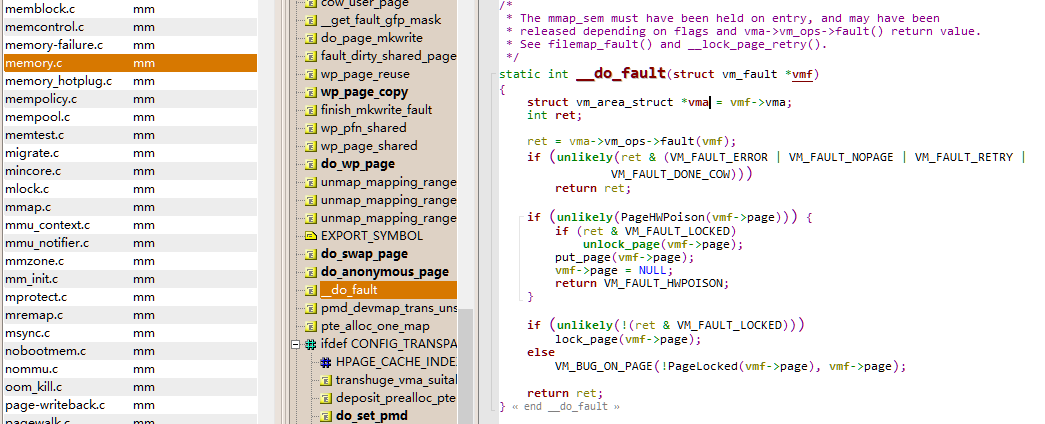Open mm_init.c from the file list

coord(129,279)
